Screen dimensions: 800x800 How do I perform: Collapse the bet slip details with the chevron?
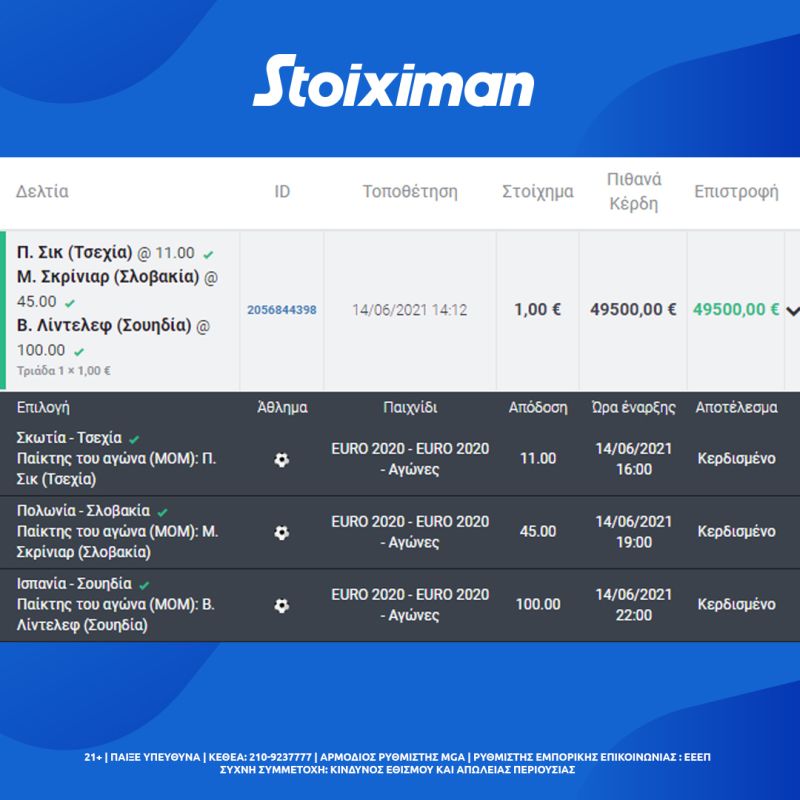[791, 310]
